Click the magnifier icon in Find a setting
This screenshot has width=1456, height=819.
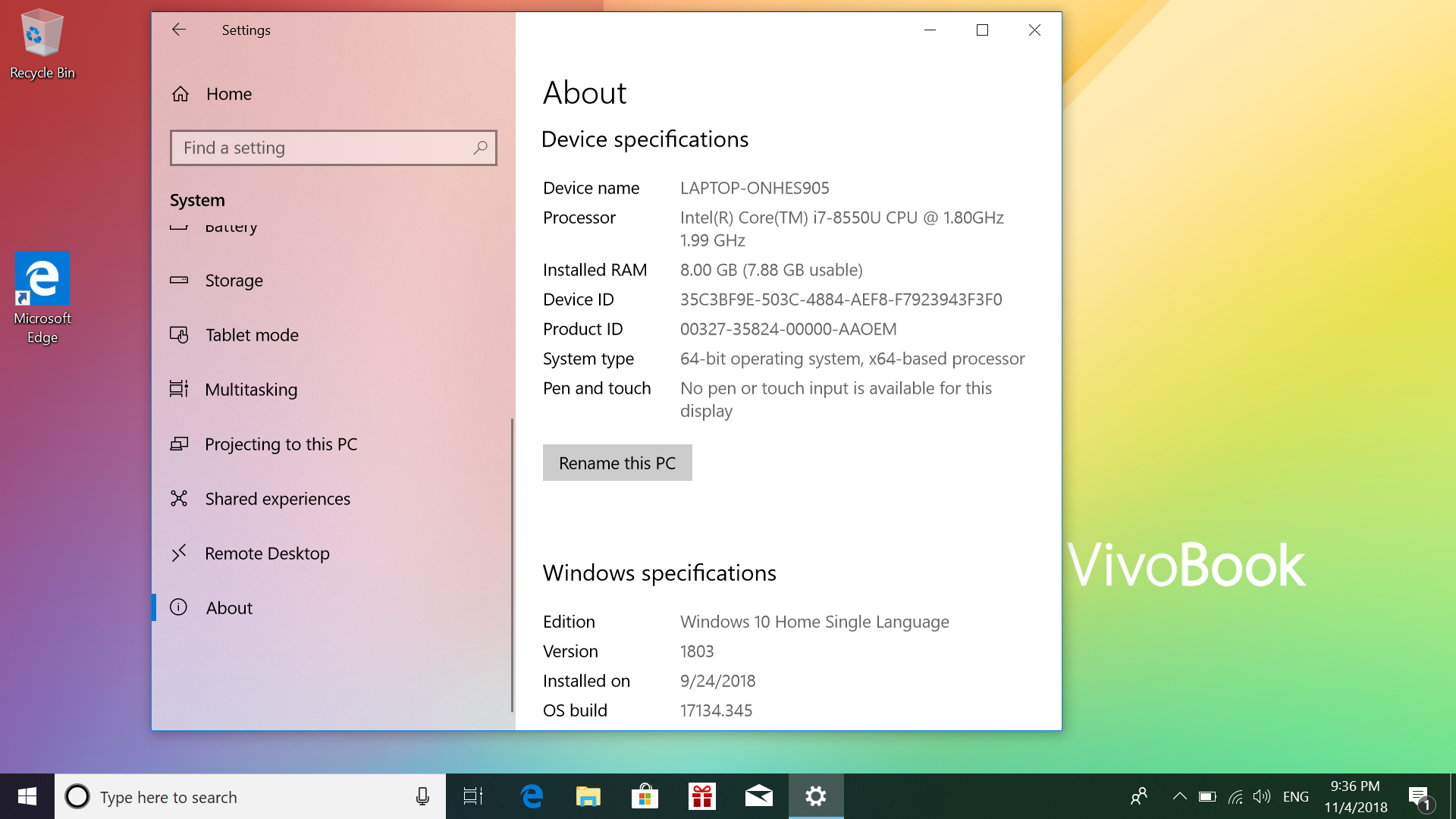(x=480, y=148)
